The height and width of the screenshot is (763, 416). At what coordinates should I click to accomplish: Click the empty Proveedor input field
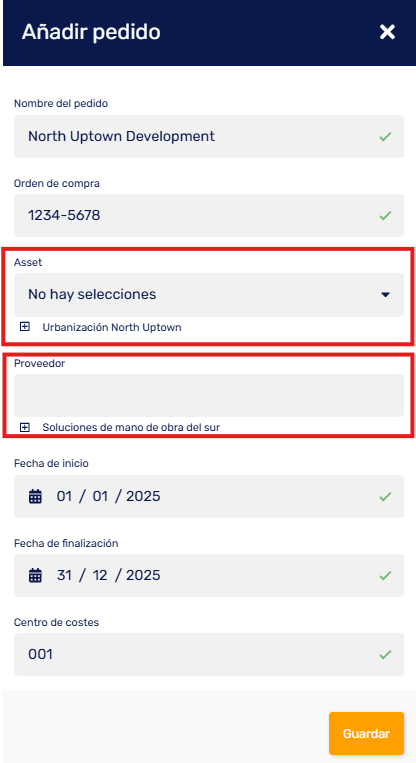209,395
